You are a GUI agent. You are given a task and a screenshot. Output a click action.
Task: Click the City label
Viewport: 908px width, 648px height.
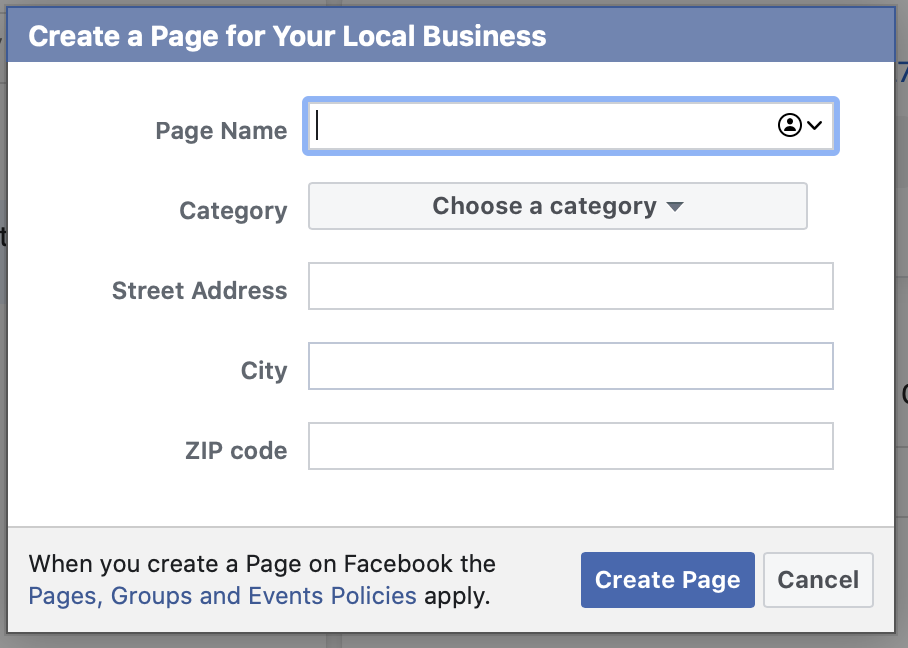(264, 371)
